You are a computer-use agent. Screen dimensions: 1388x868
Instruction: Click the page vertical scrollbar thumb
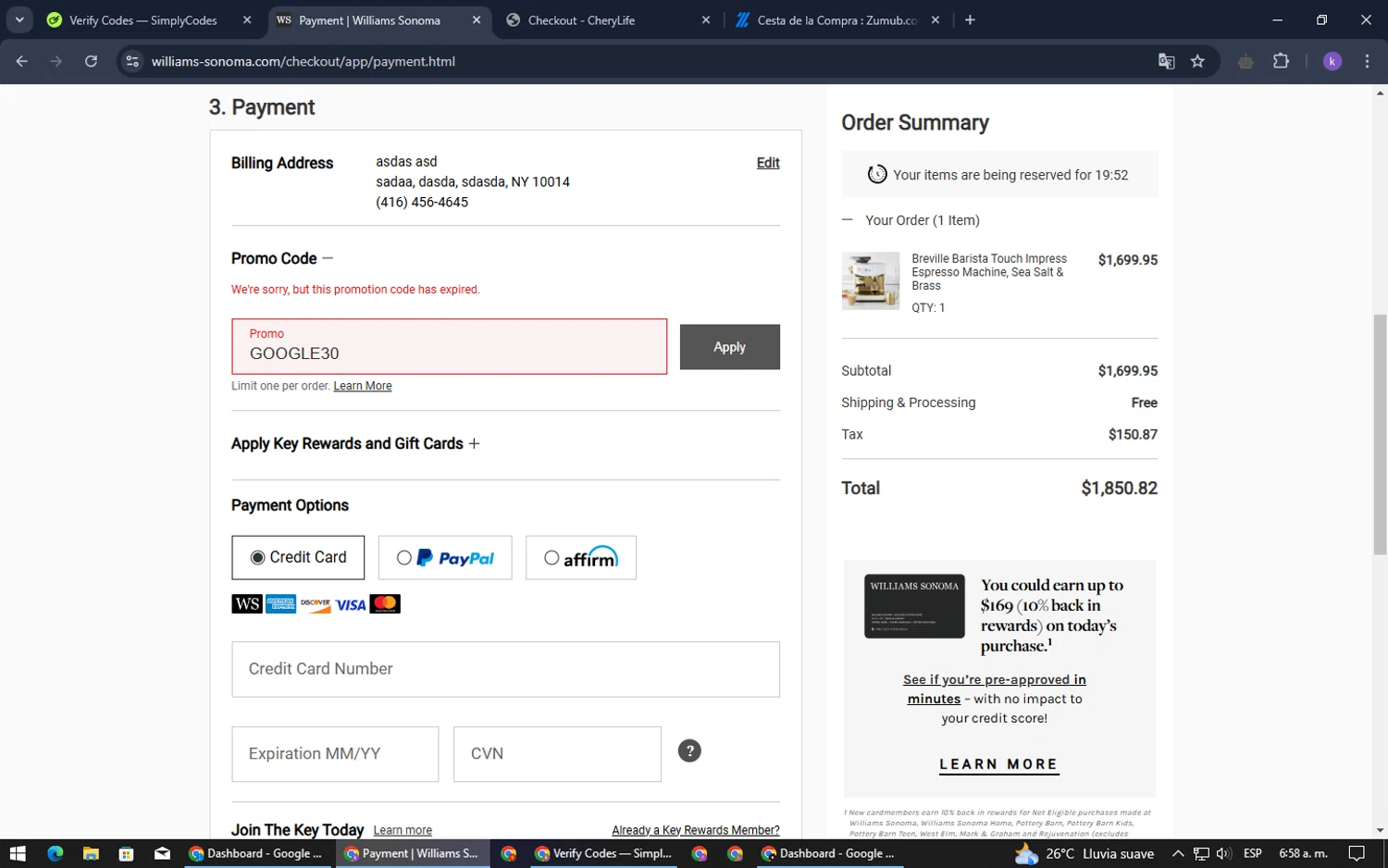(x=1380, y=435)
